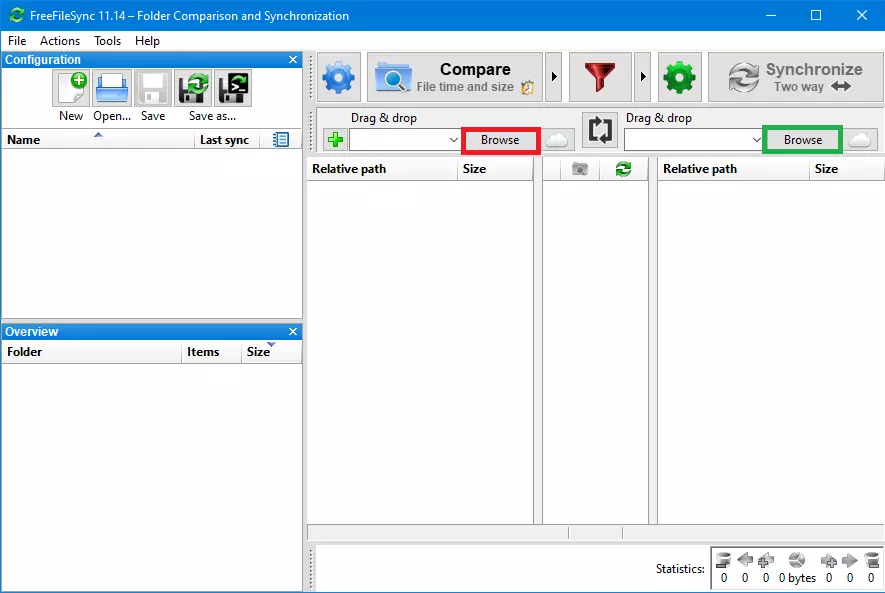Click the category camera column icon
Screen dimensions: 885x593
point(580,169)
